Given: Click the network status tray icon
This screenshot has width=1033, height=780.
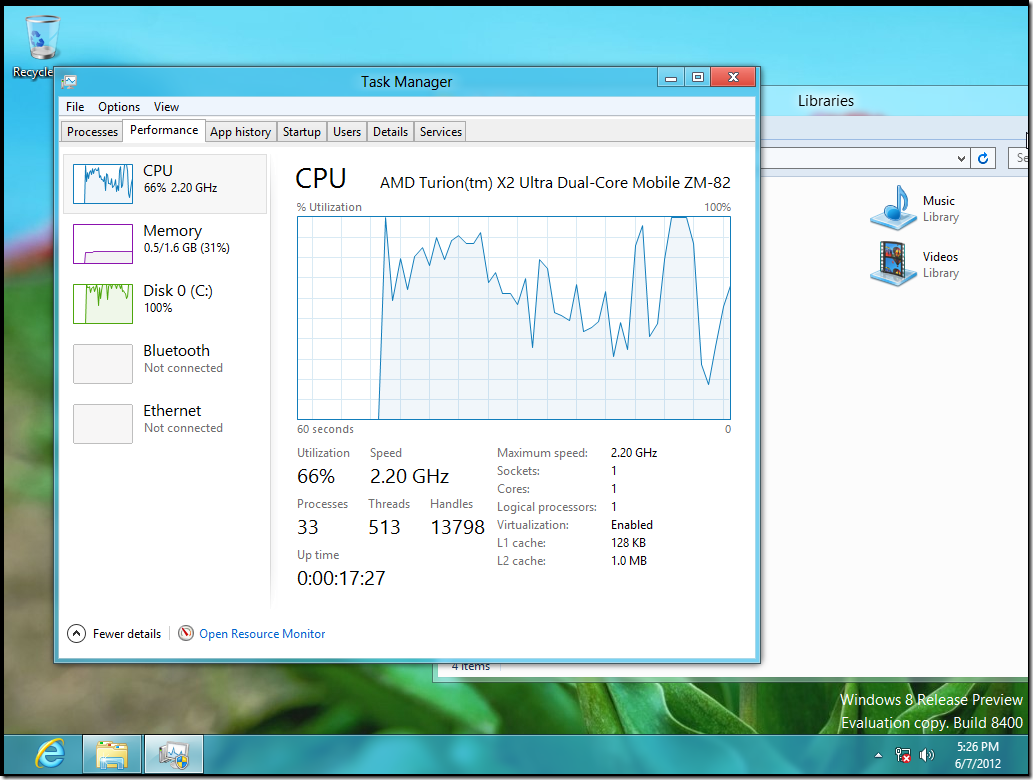Looking at the screenshot, I should 903,755.
